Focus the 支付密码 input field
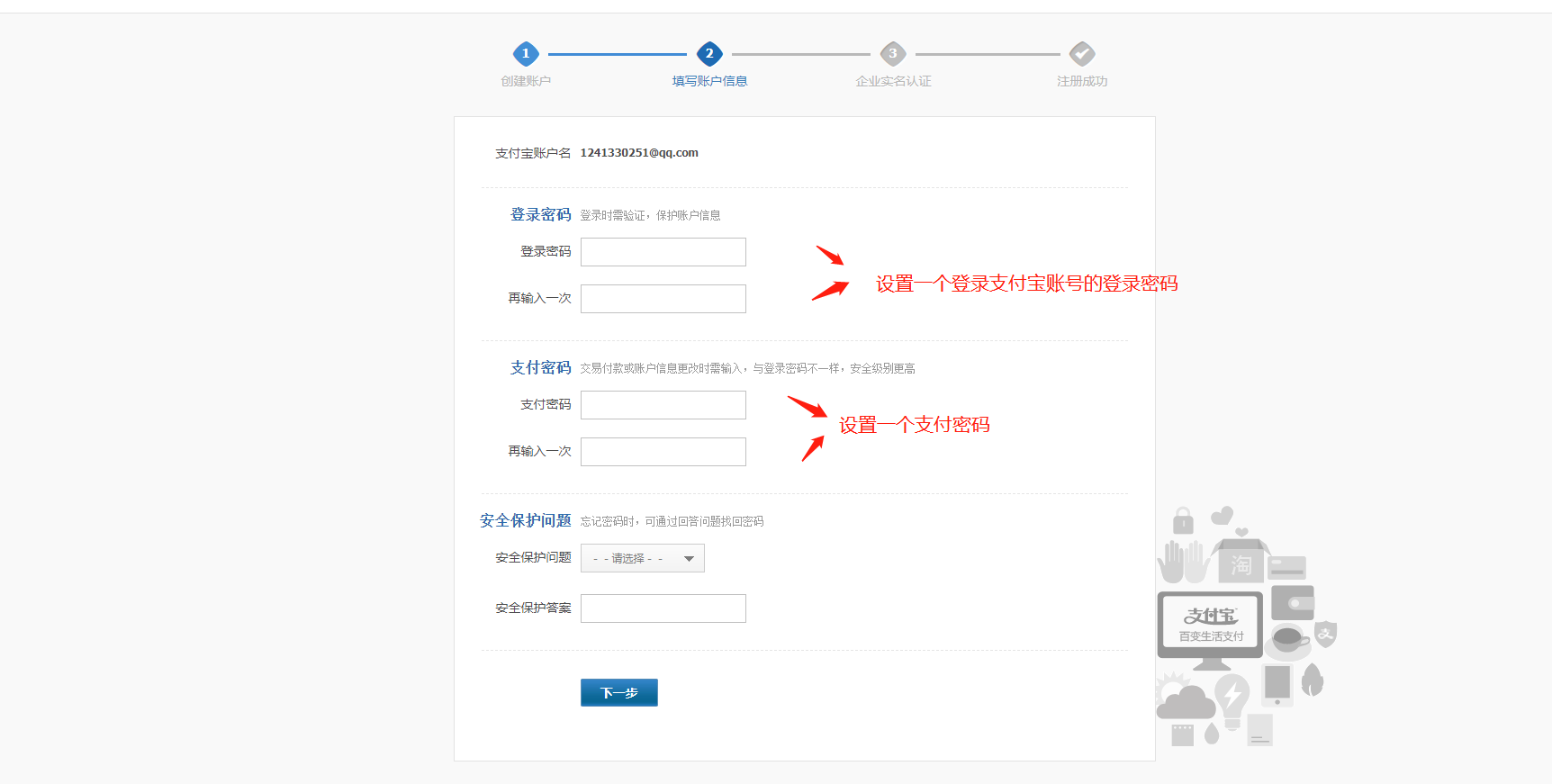 [663, 405]
